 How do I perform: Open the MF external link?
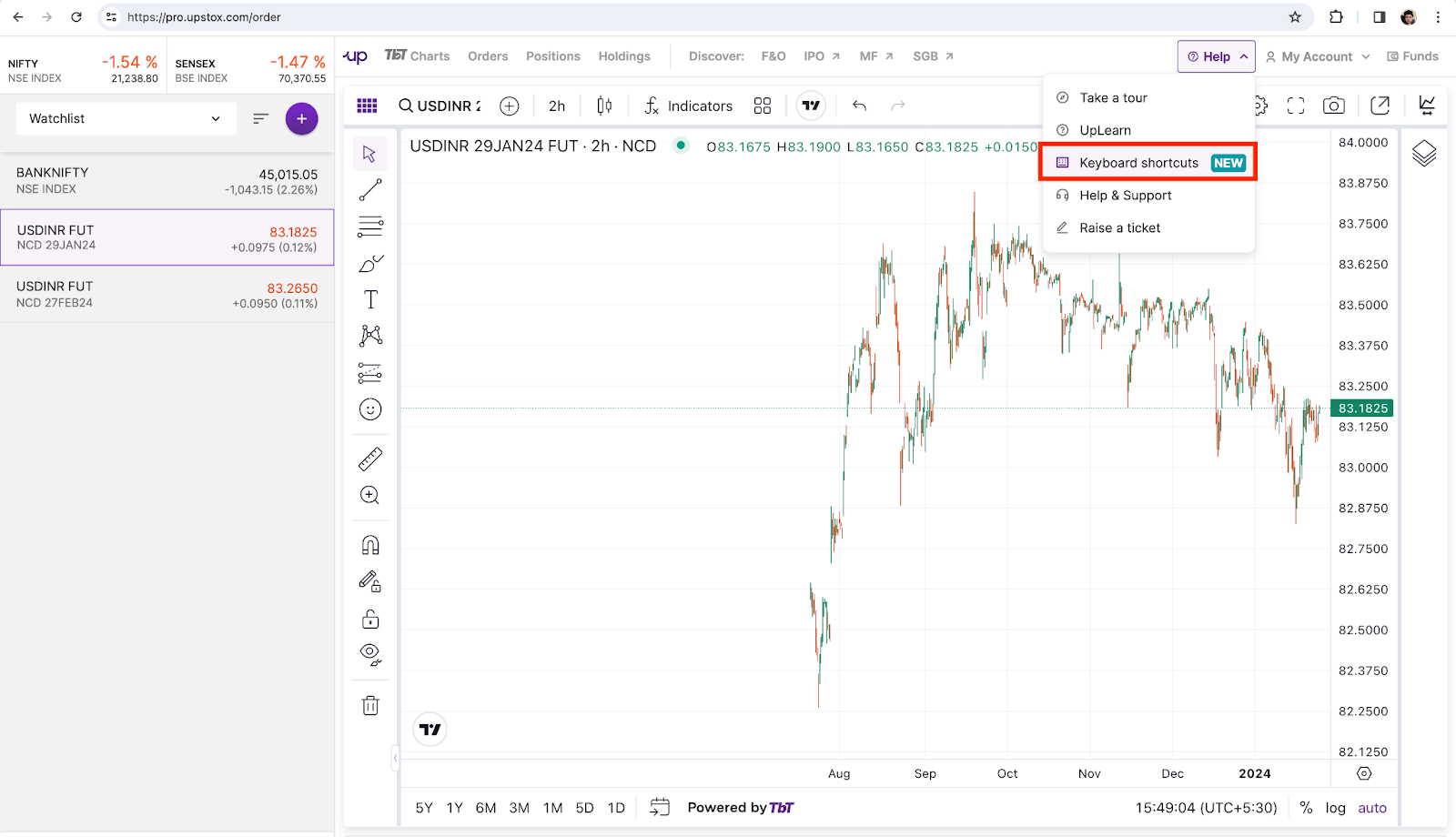[x=876, y=56]
